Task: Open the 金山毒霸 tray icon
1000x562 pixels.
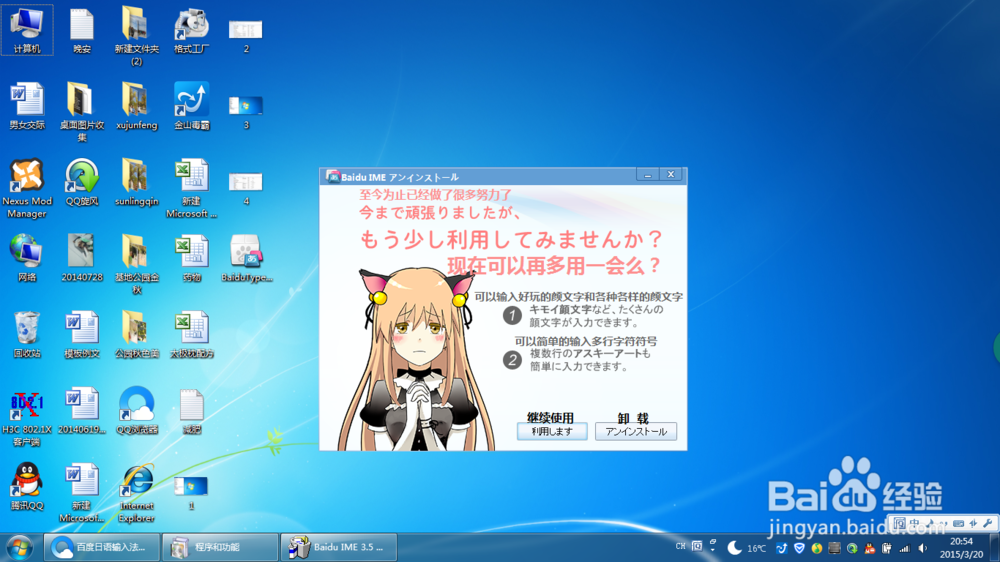Action: pos(782,548)
